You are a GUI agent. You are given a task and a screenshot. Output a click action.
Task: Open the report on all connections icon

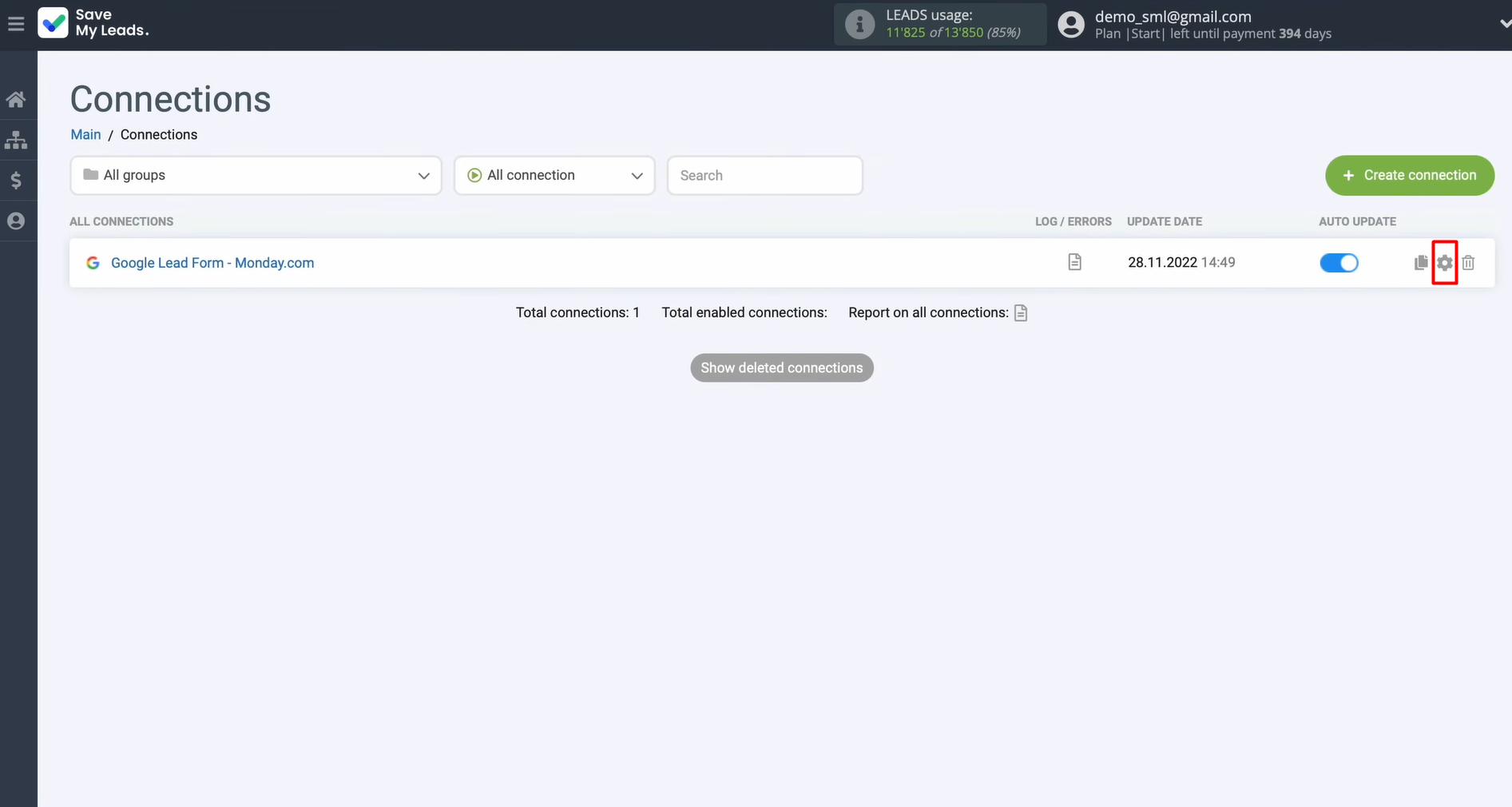pyautogui.click(x=1020, y=312)
